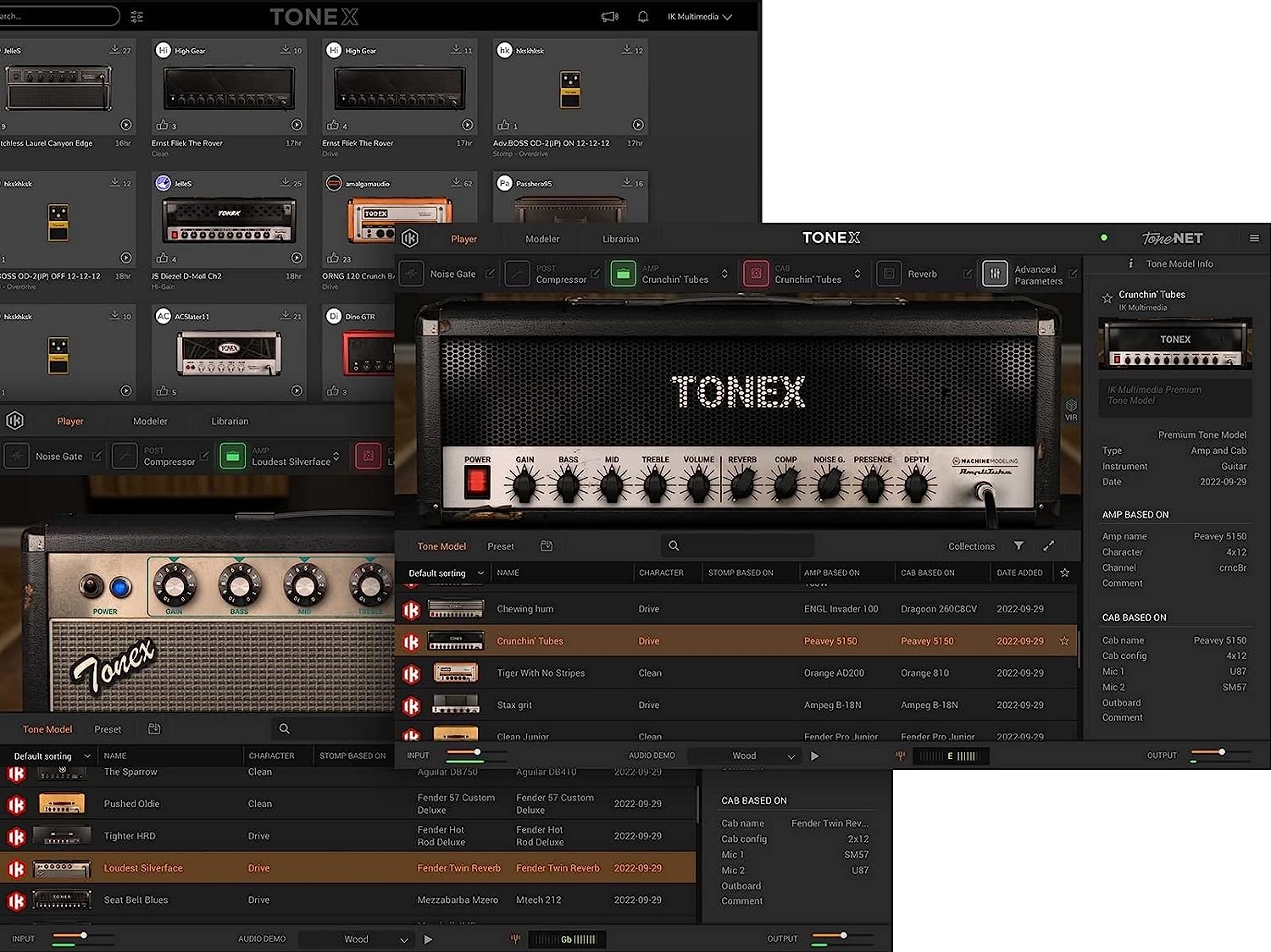Play preview of JS Diezel D-Moll Ch2
Screen dimensions: 1271x952
tap(297, 257)
